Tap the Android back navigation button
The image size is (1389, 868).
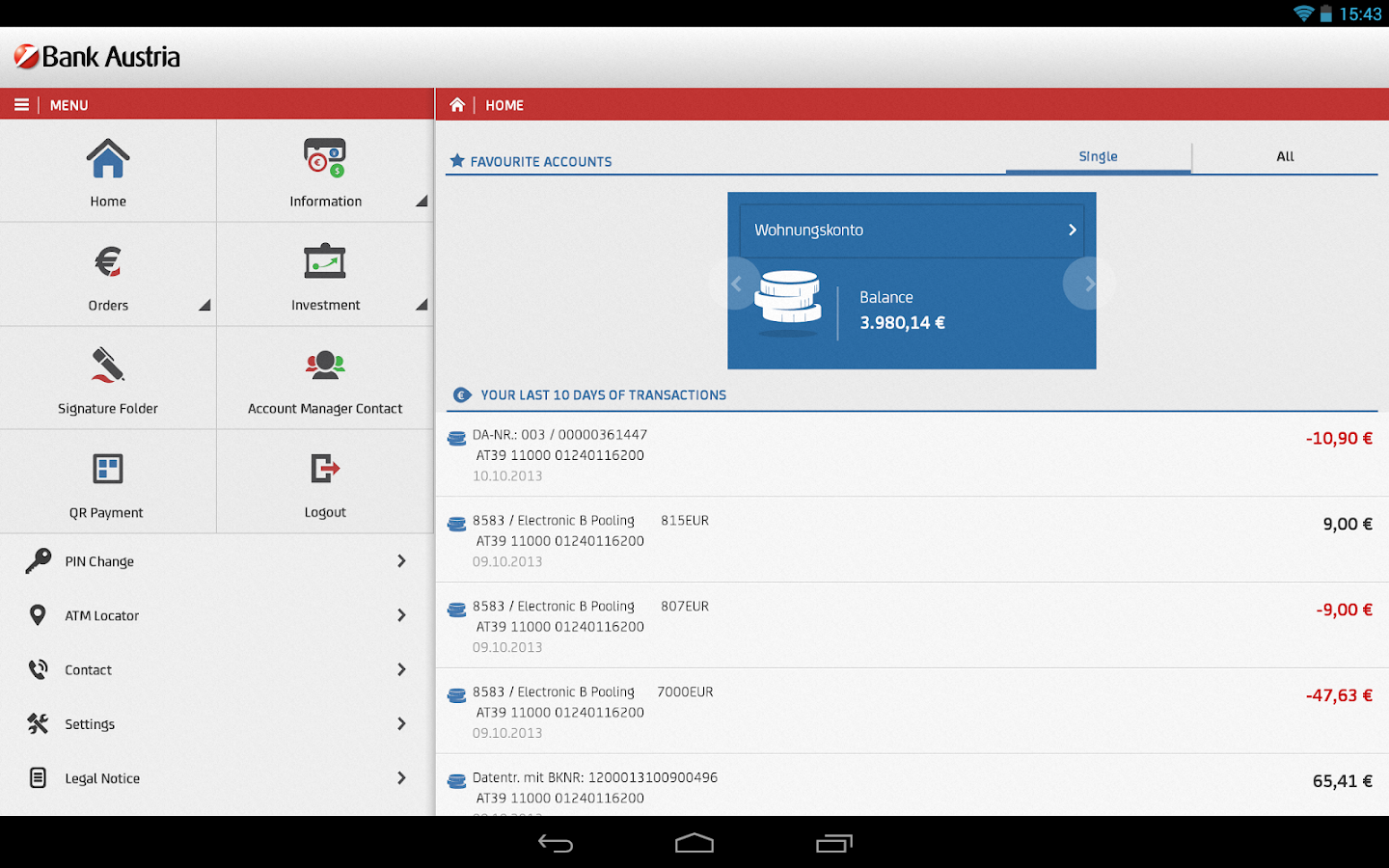[x=556, y=844]
